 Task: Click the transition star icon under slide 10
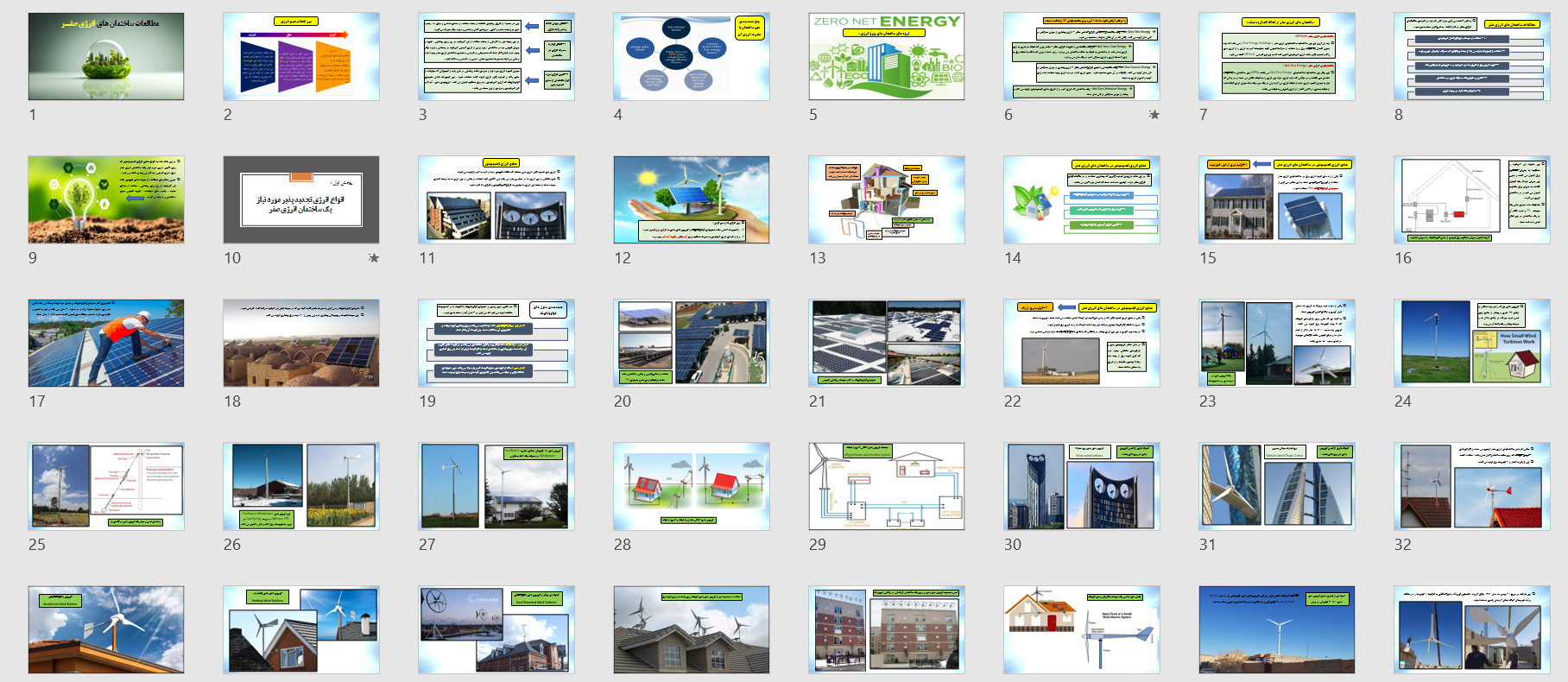click(373, 258)
